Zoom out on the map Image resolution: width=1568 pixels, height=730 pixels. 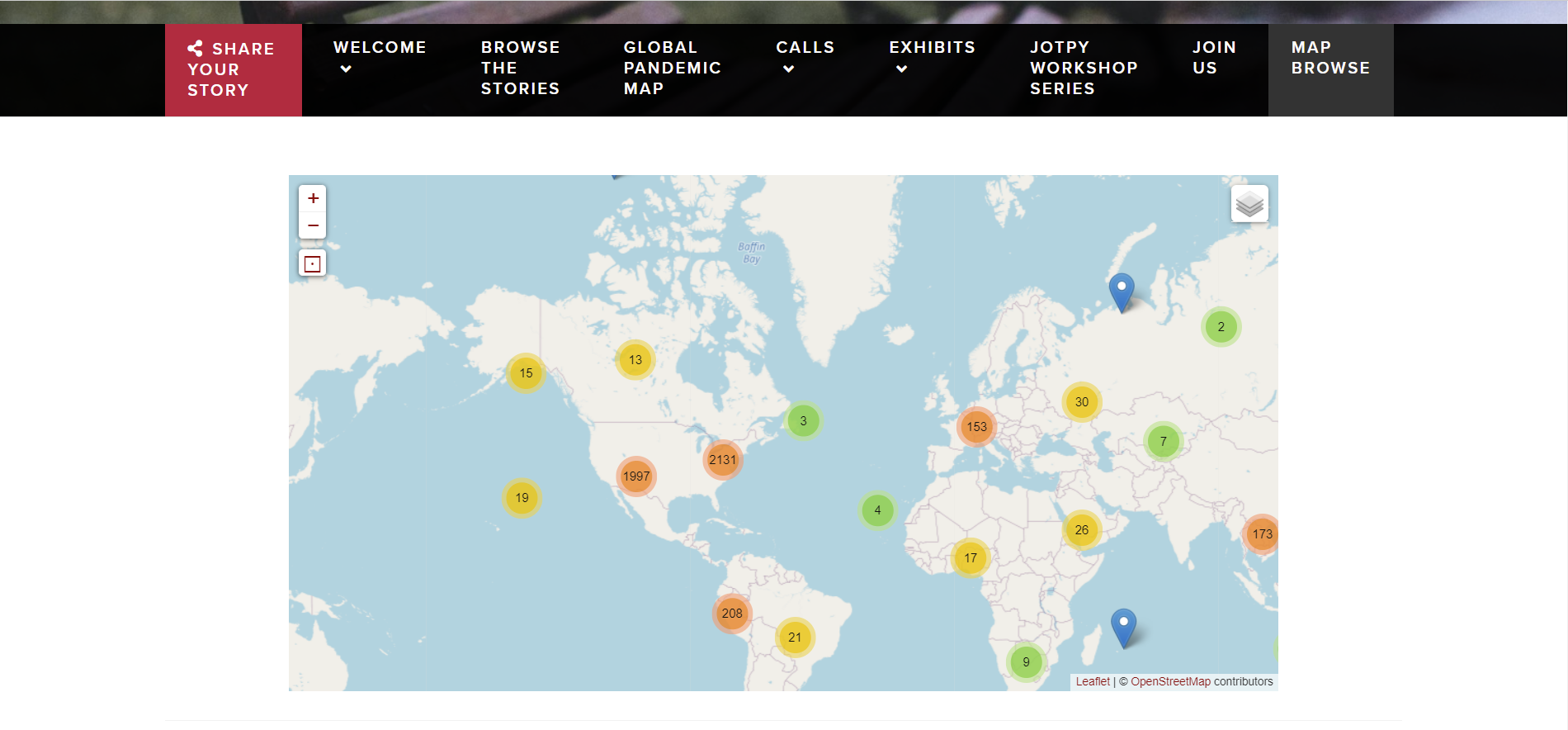[x=313, y=225]
